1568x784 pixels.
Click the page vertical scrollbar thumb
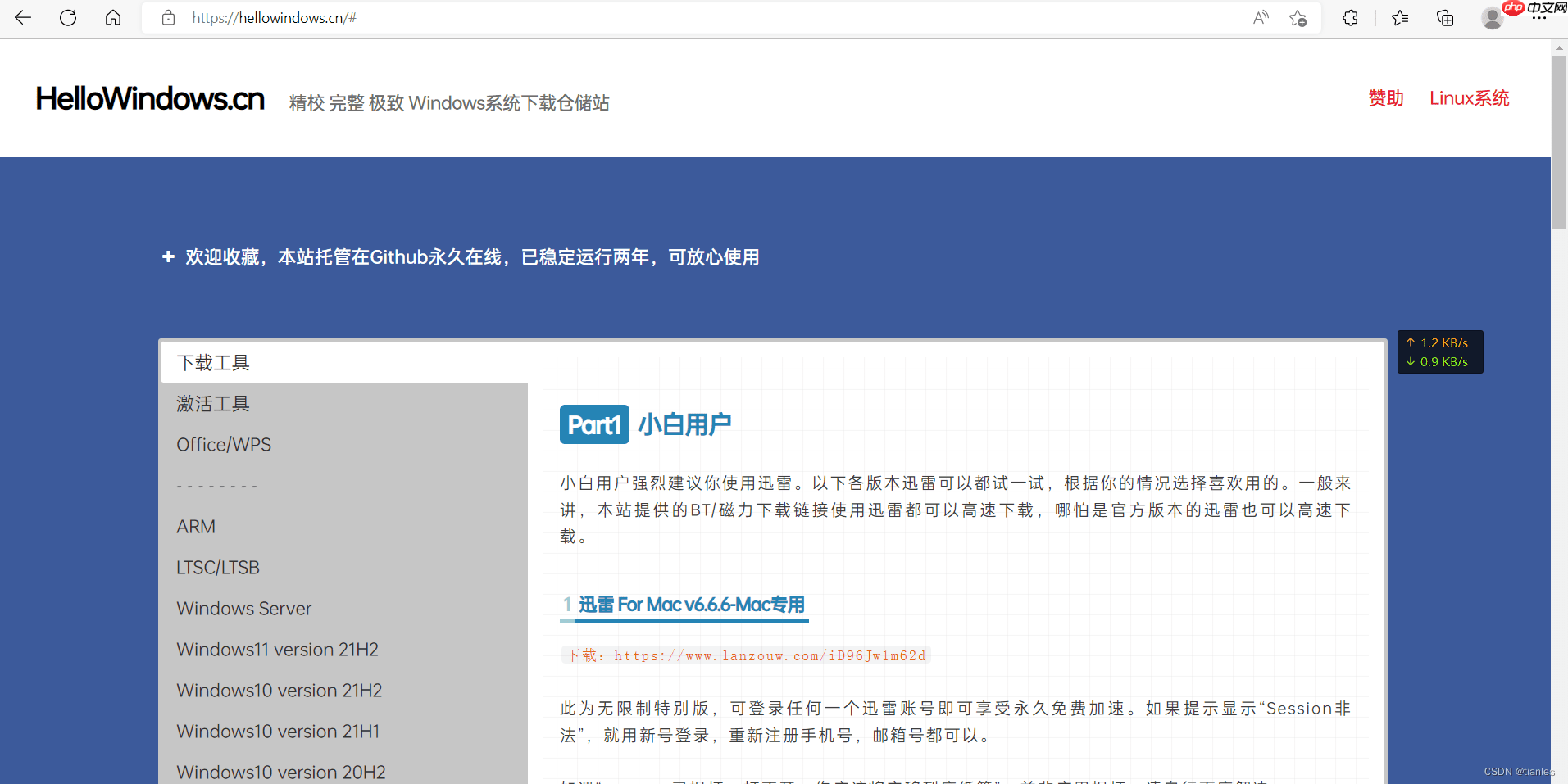[1559, 143]
